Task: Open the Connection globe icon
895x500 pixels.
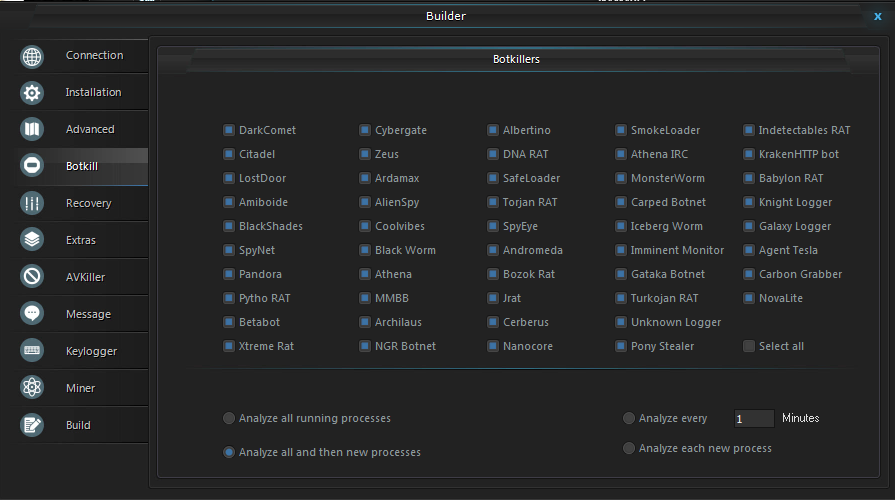Action: pyautogui.click(x=32, y=57)
